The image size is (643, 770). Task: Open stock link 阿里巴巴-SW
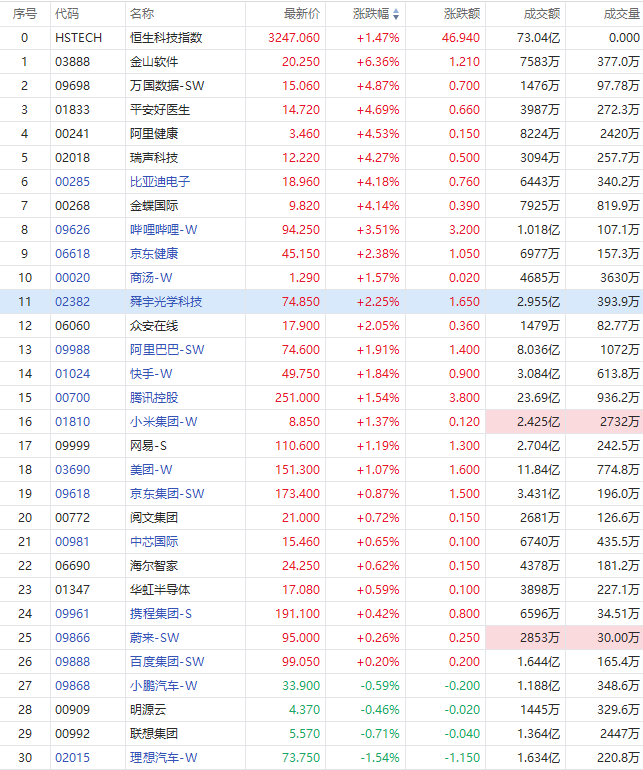point(167,350)
